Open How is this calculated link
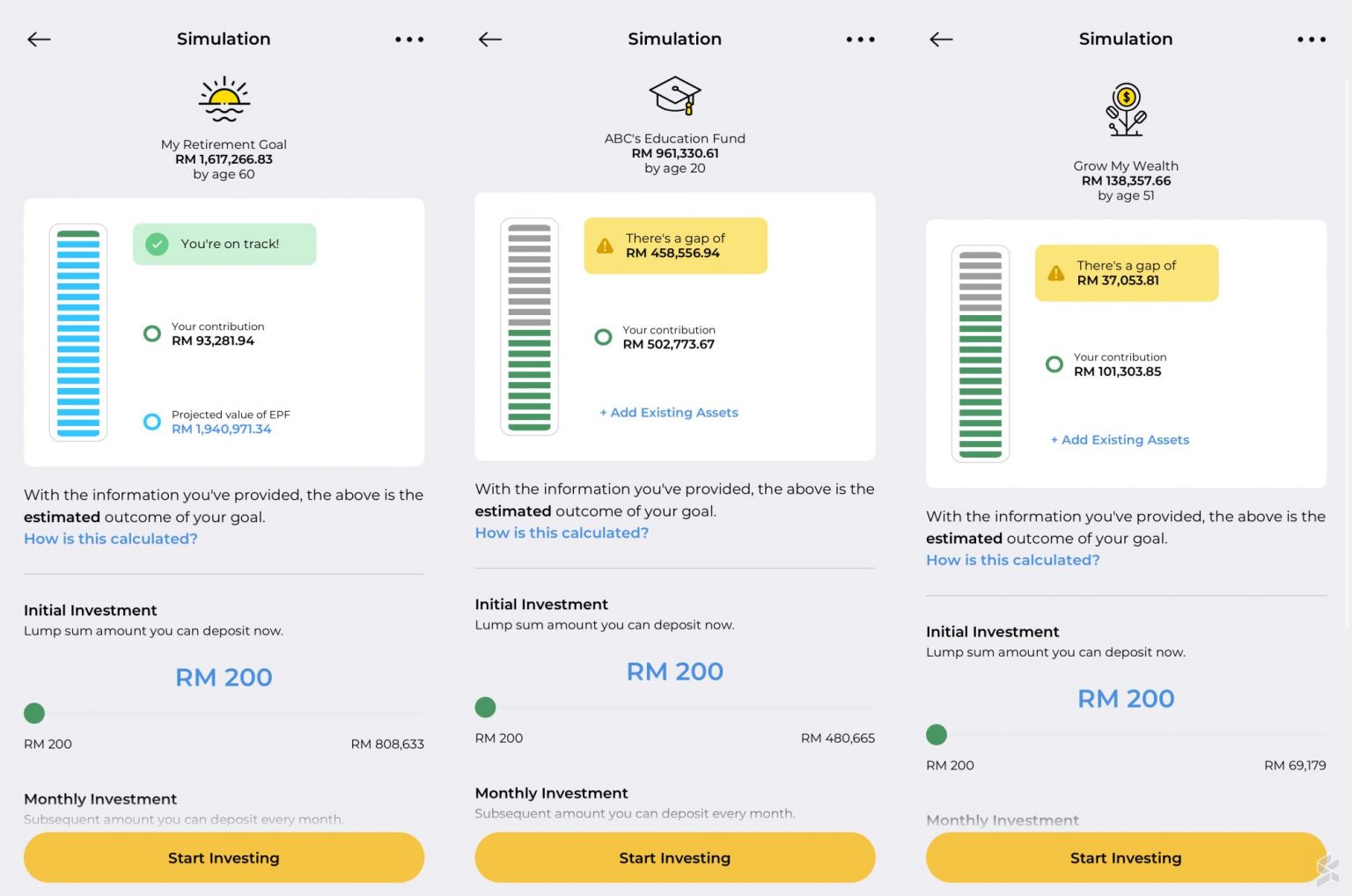The height and width of the screenshot is (896, 1352). pos(110,538)
